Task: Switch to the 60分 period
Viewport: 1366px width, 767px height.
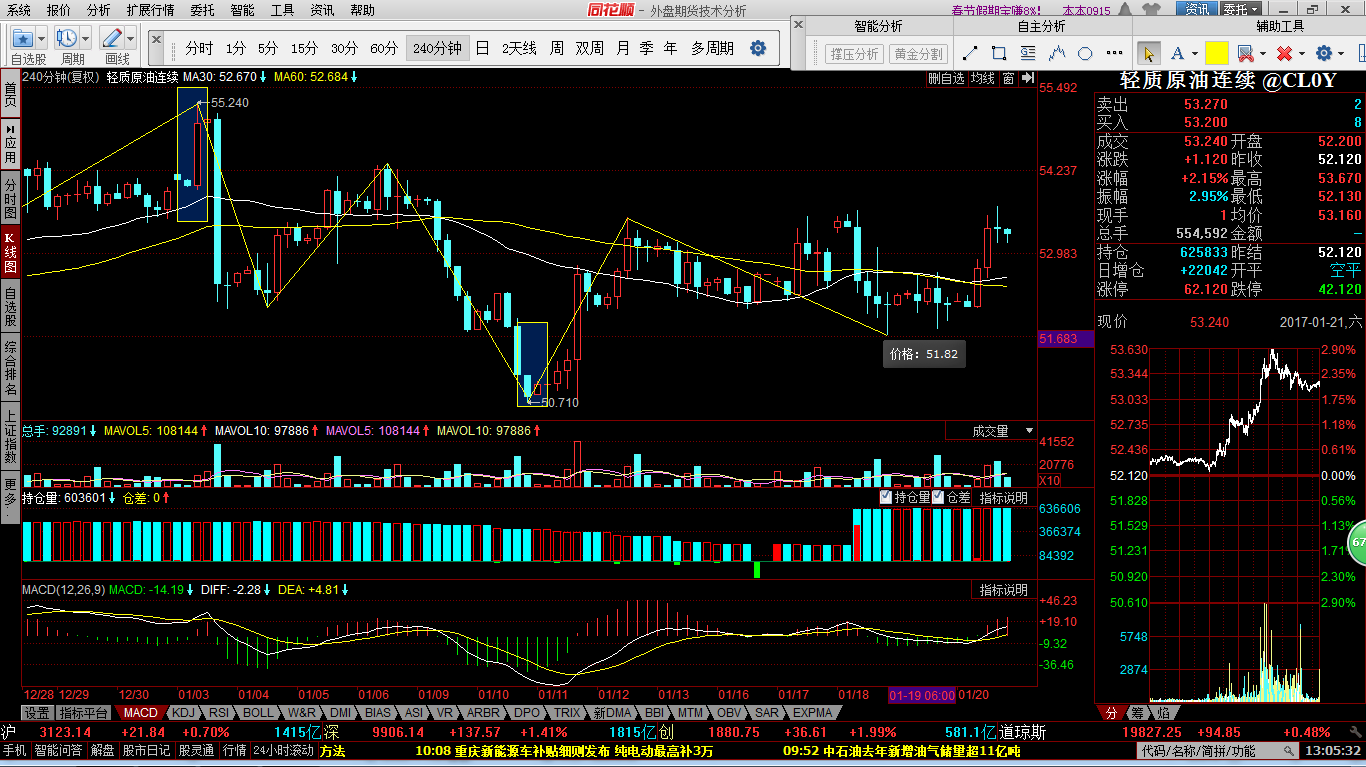Action: [384, 48]
